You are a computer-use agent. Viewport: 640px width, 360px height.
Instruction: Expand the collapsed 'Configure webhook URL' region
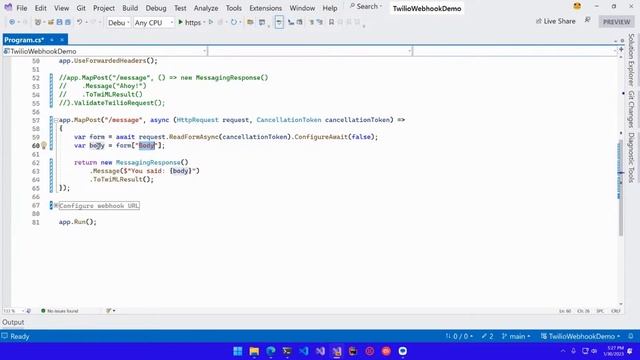pyautogui.click(x=56, y=205)
